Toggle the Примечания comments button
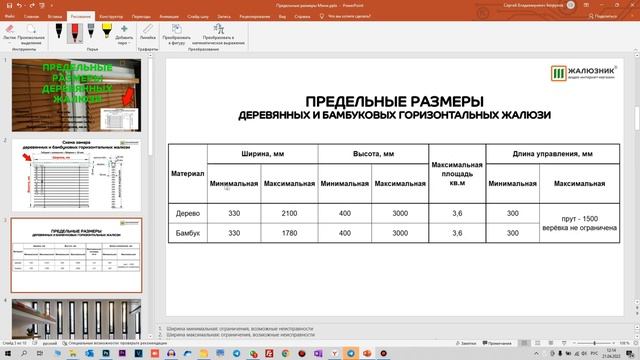 click(x=497, y=343)
